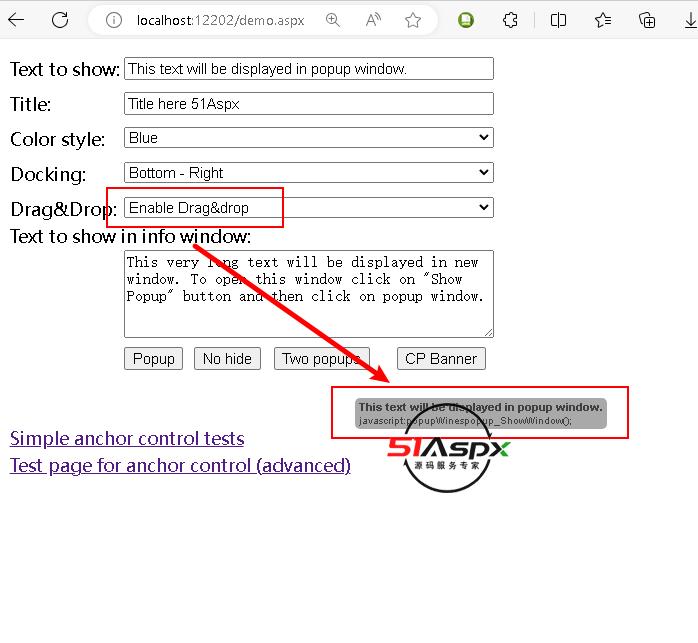Open 'Simple anchor control tests' link

(127, 439)
